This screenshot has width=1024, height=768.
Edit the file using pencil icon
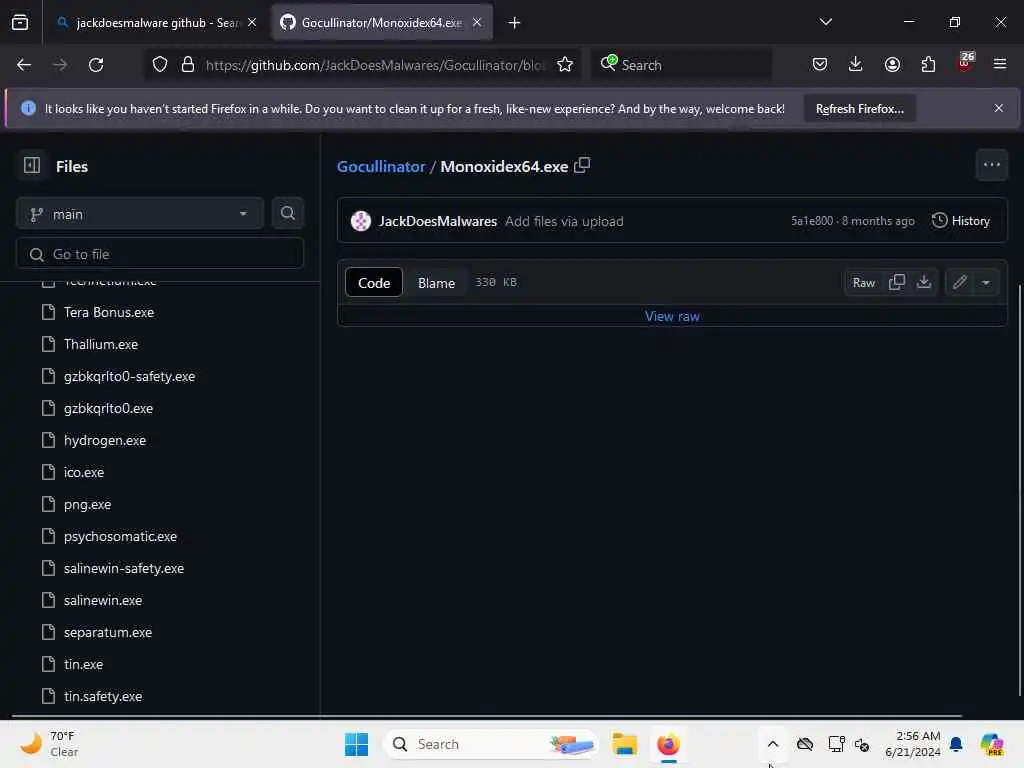(x=959, y=282)
